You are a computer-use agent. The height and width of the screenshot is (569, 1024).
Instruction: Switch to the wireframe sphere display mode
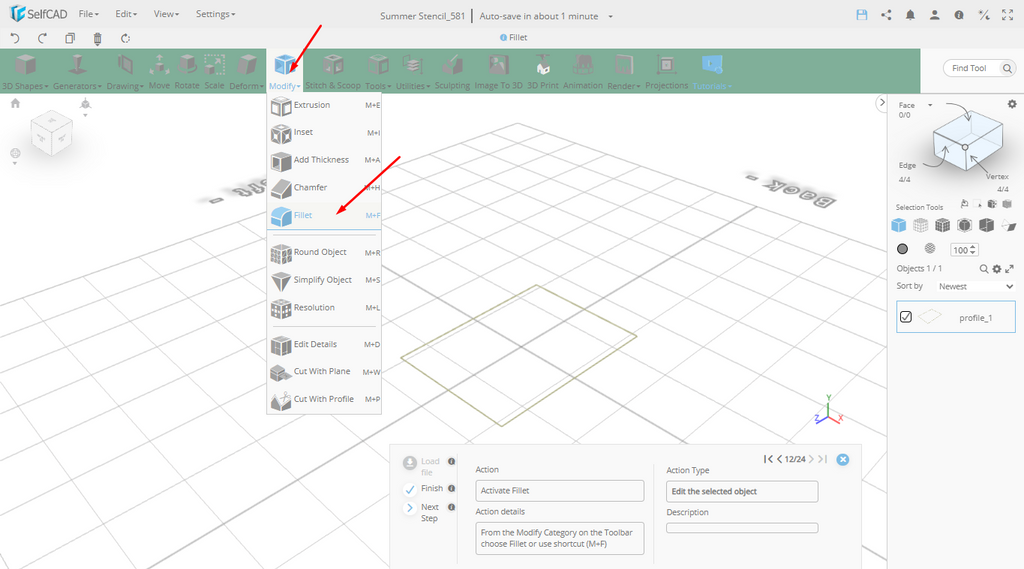point(929,249)
